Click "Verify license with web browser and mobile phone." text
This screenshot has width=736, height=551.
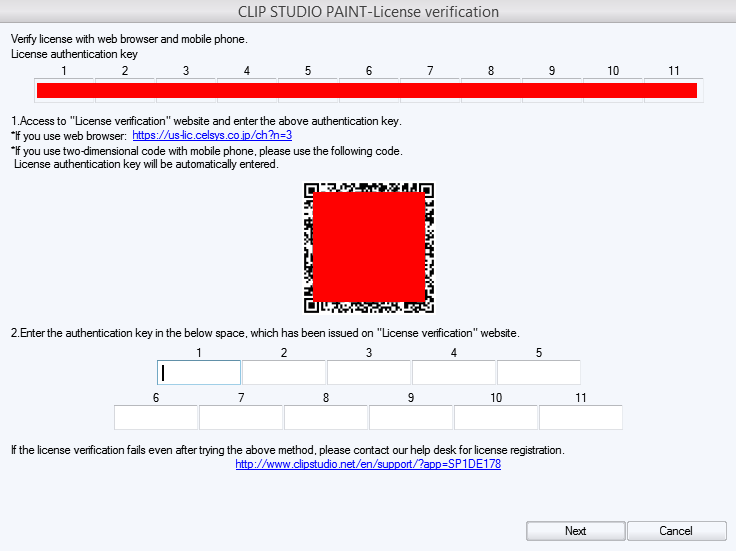click(129, 39)
